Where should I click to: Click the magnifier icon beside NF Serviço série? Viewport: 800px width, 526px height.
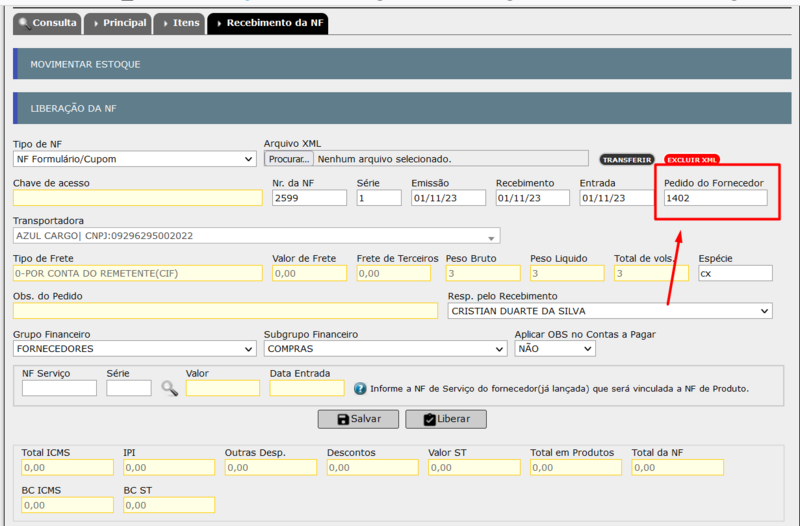[x=170, y=388]
